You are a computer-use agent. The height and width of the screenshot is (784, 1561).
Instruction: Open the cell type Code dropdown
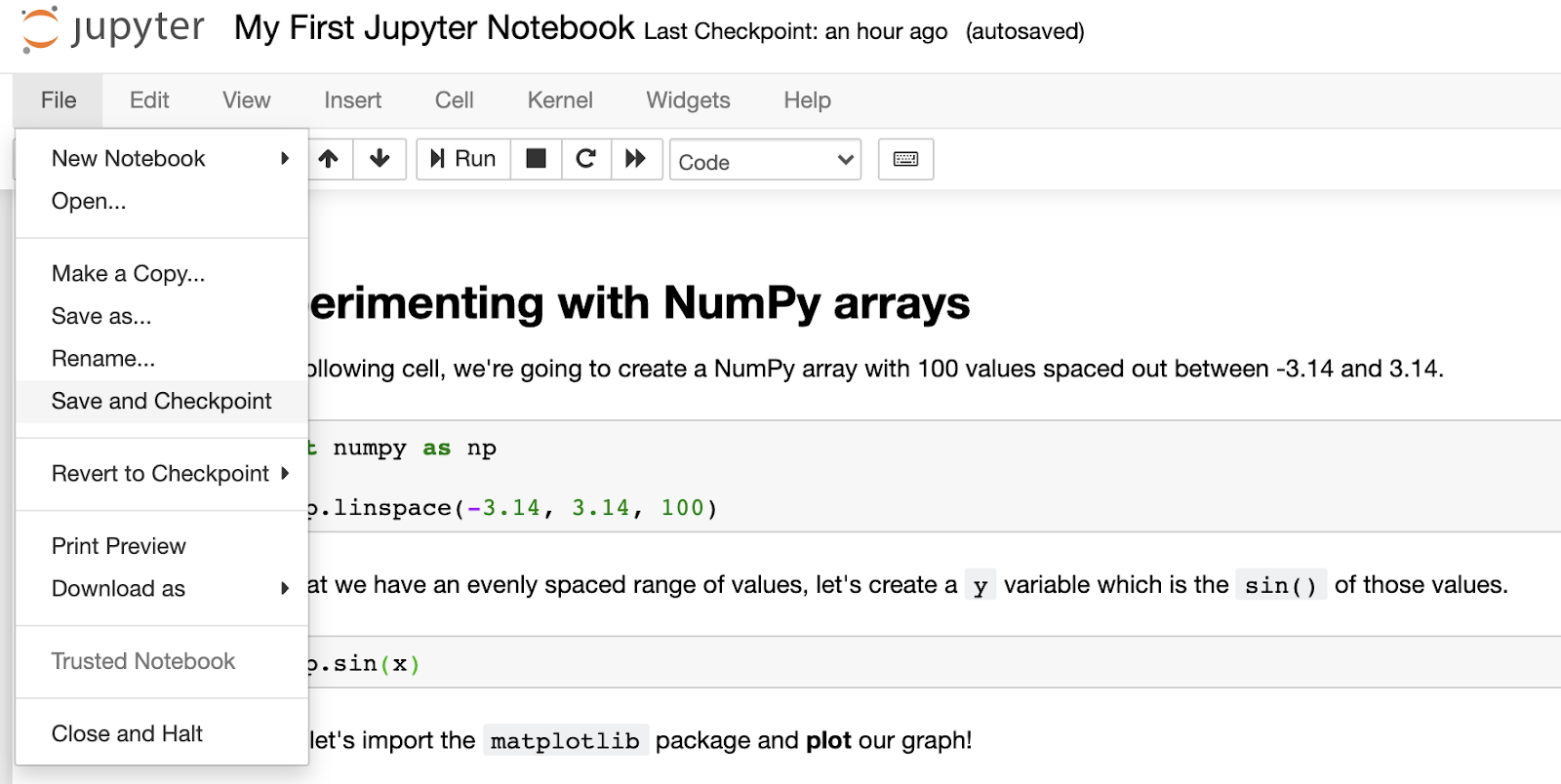(x=765, y=161)
